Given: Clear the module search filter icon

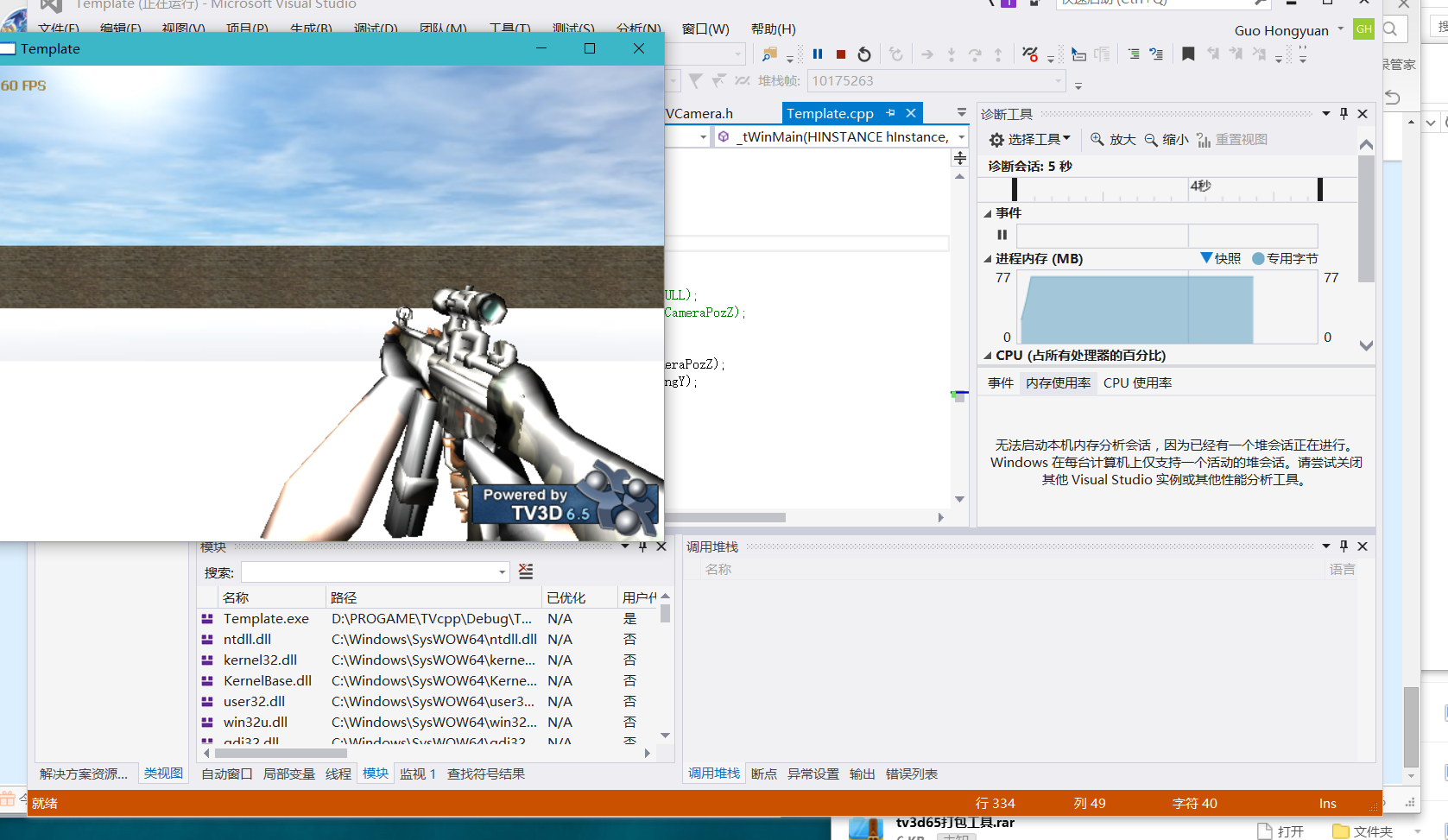Looking at the screenshot, I should [526, 572].
